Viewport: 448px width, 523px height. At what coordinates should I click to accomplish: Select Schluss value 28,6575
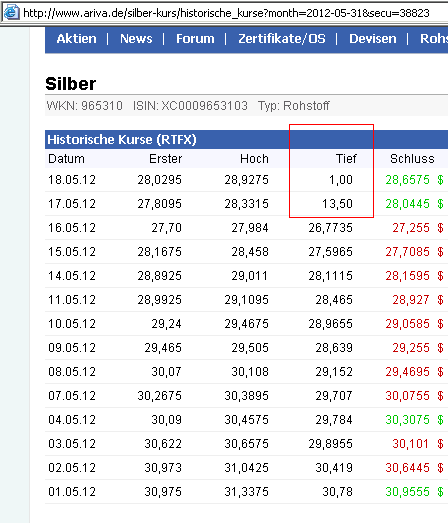tap(408, 180)
